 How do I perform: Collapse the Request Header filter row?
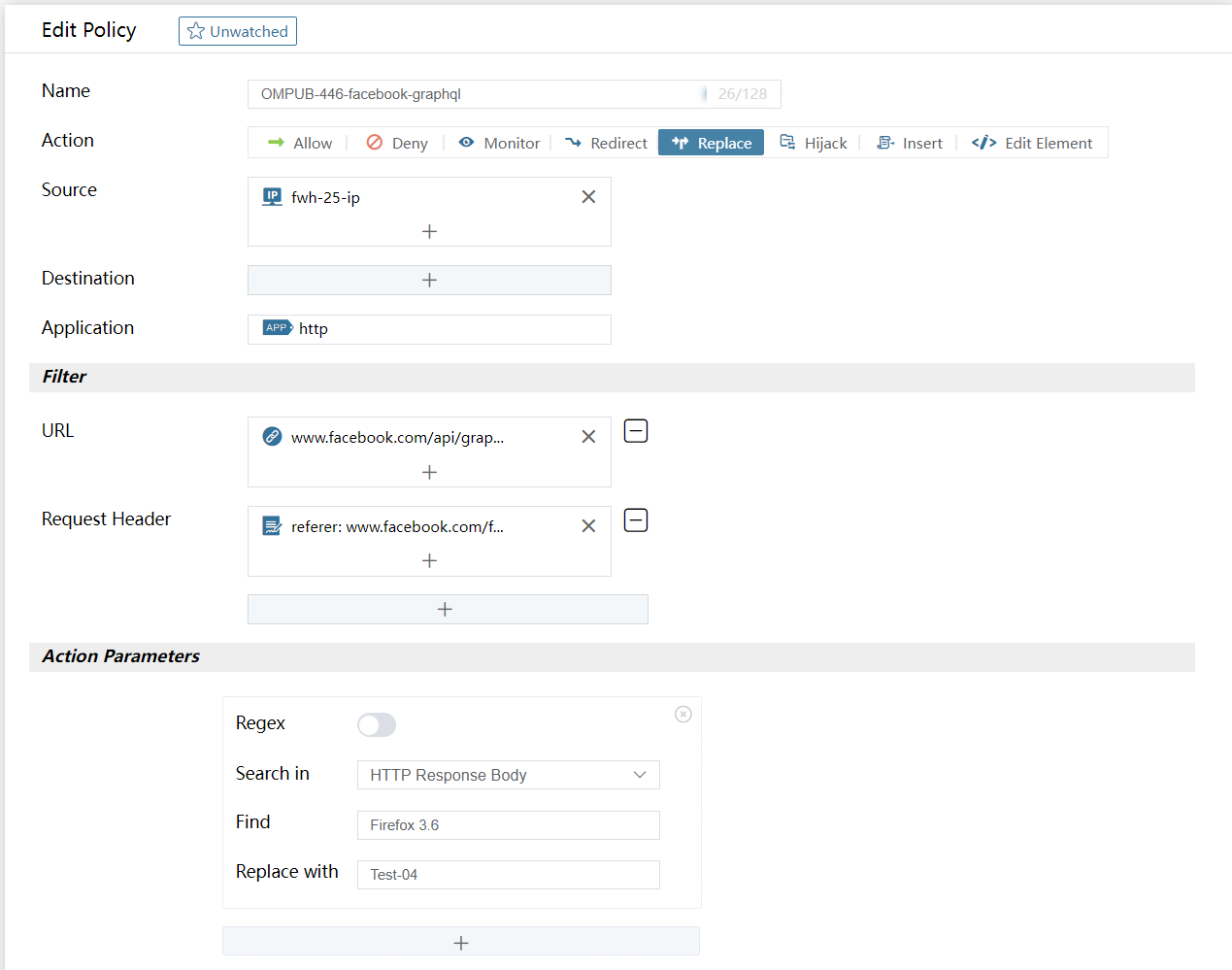pyautogui.click(x=636, y=520)
